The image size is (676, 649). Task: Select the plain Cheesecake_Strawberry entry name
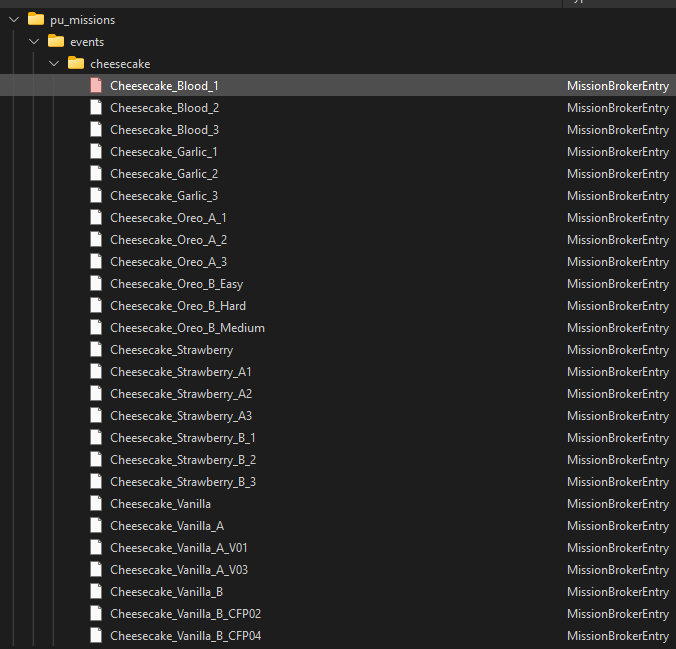point(172,350)
